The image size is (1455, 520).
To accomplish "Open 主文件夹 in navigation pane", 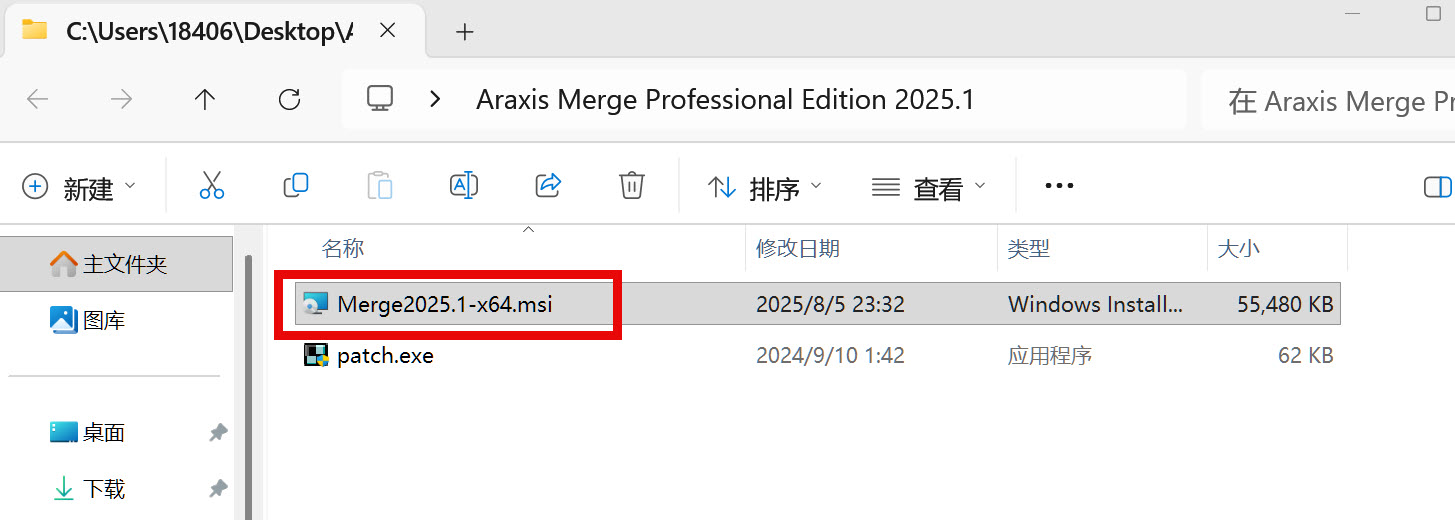I will (124, 264).
